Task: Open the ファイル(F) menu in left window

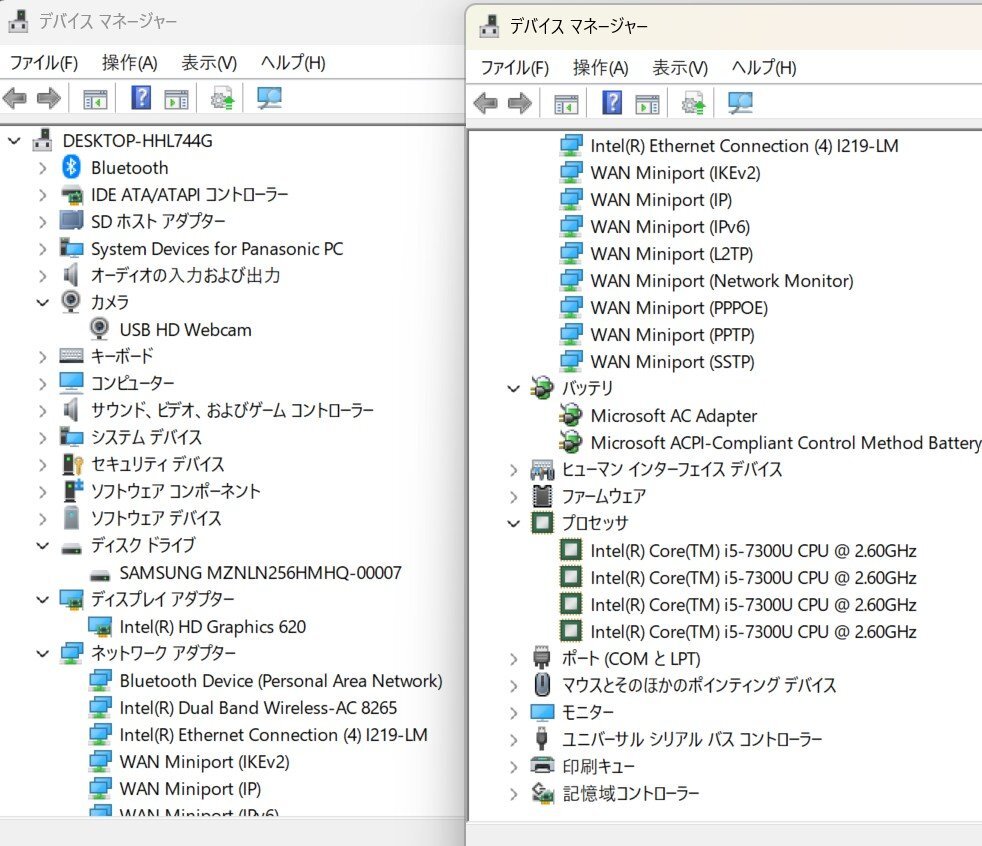Action: (x=42, y=62)
